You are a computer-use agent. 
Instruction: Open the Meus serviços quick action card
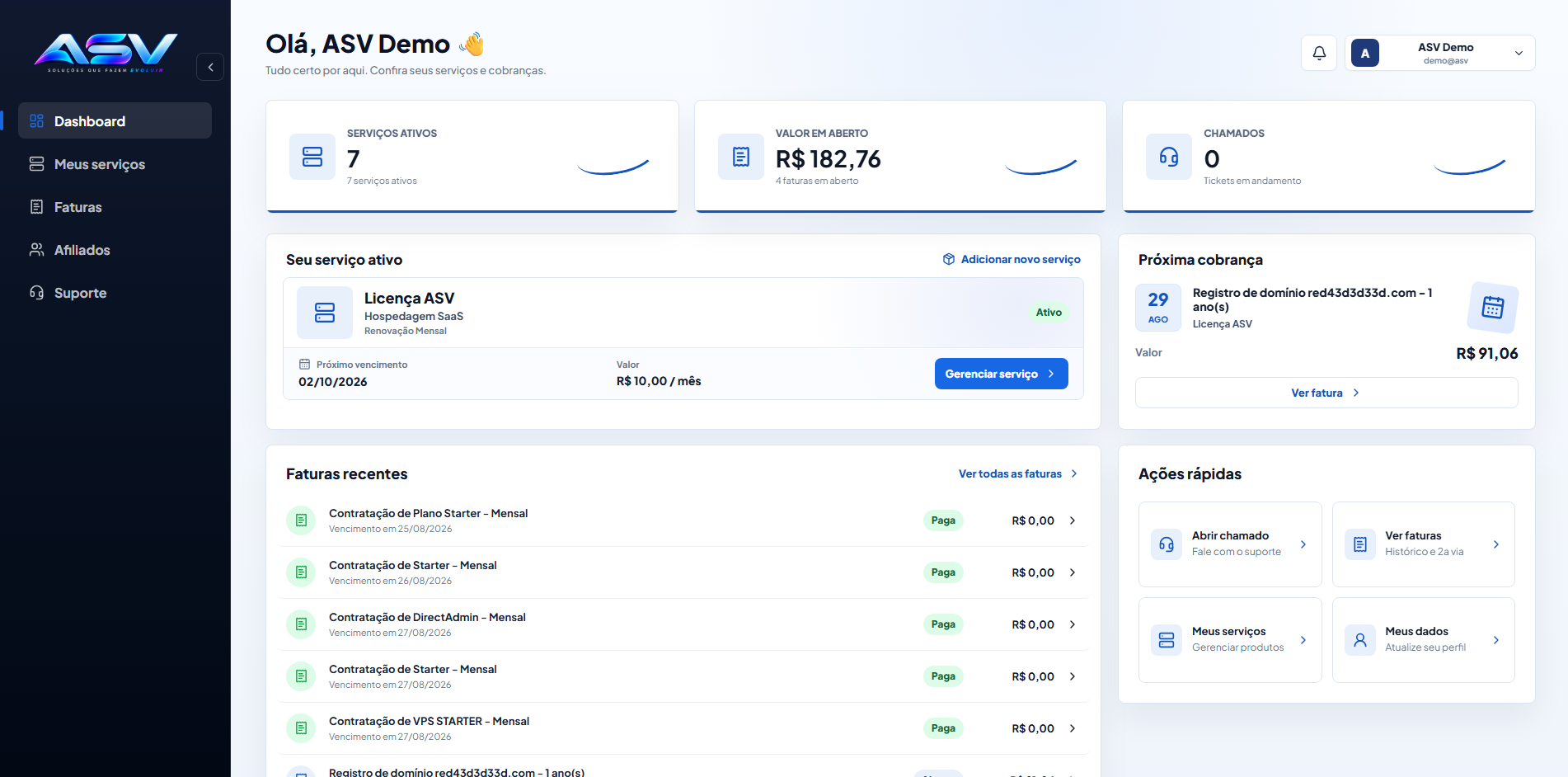pyautogui.click(x=1230, y=640)
